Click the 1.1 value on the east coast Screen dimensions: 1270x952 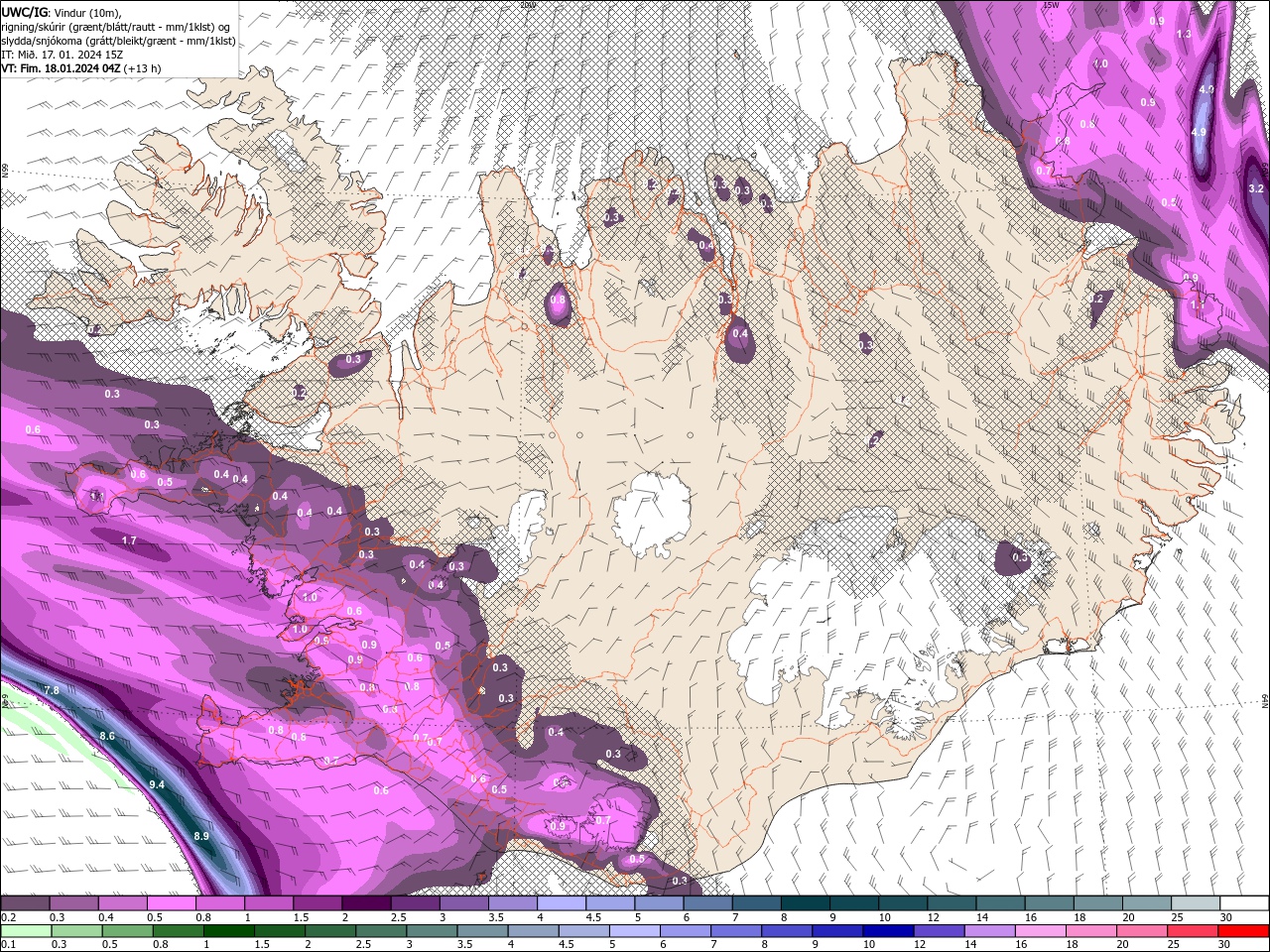click(x=1198, y=304)
